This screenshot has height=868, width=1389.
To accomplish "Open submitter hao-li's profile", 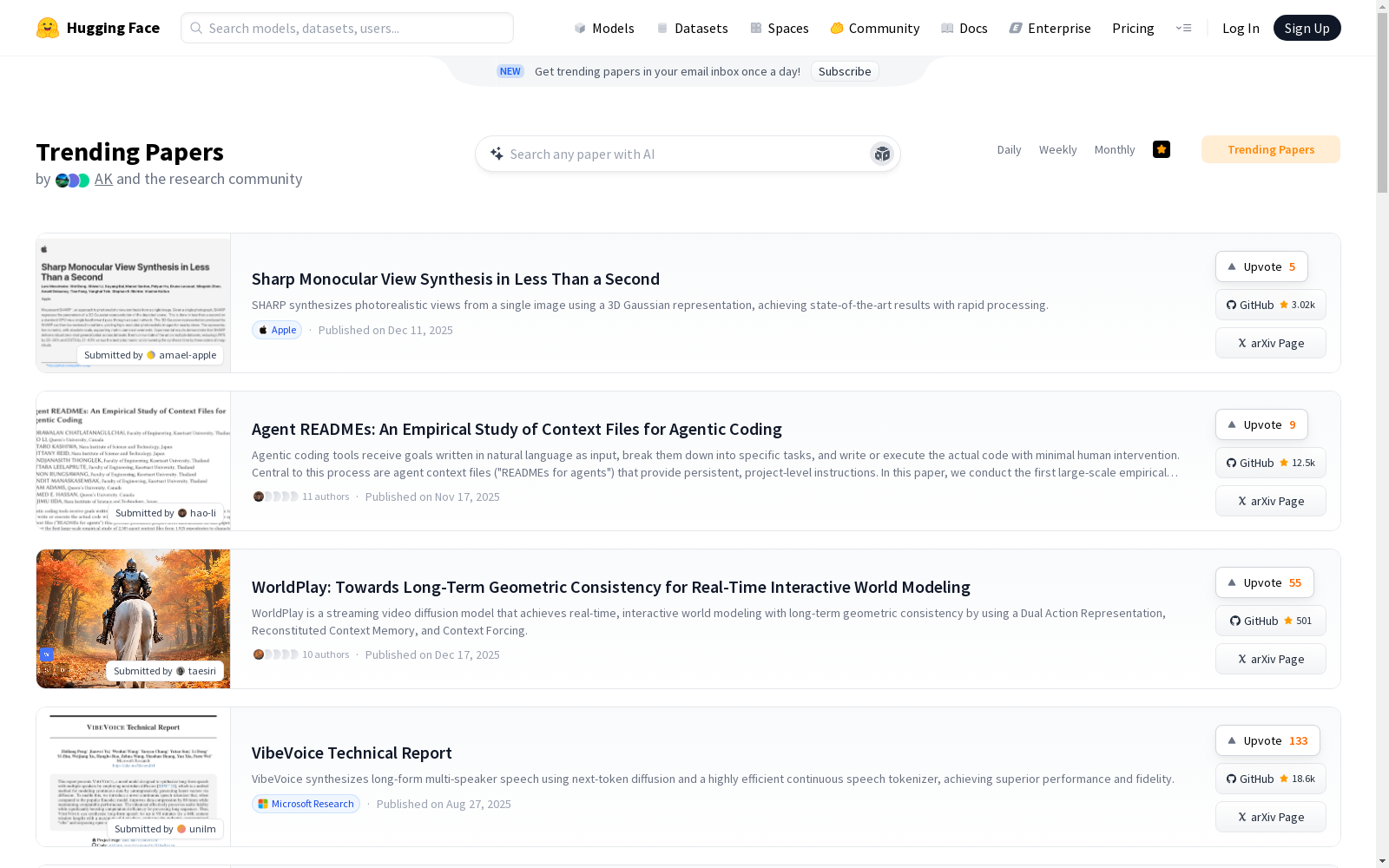I will (166, 513).
